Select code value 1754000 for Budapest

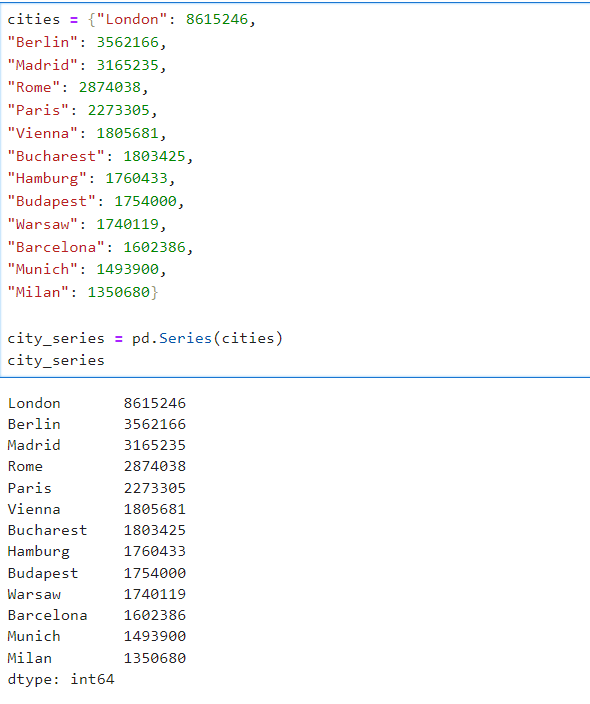pos(145,201)
